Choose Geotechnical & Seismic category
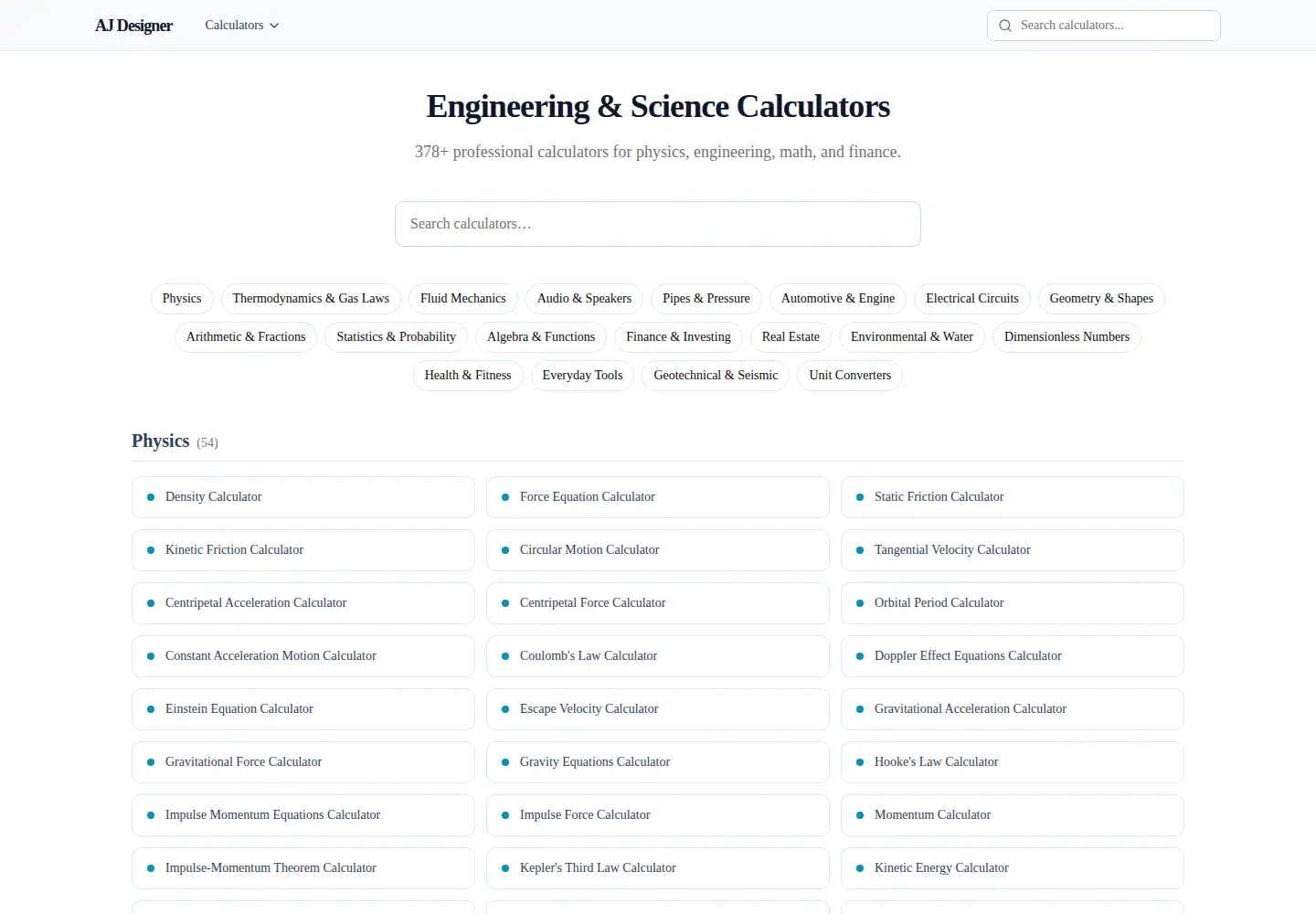 click(x=716, y=376)
